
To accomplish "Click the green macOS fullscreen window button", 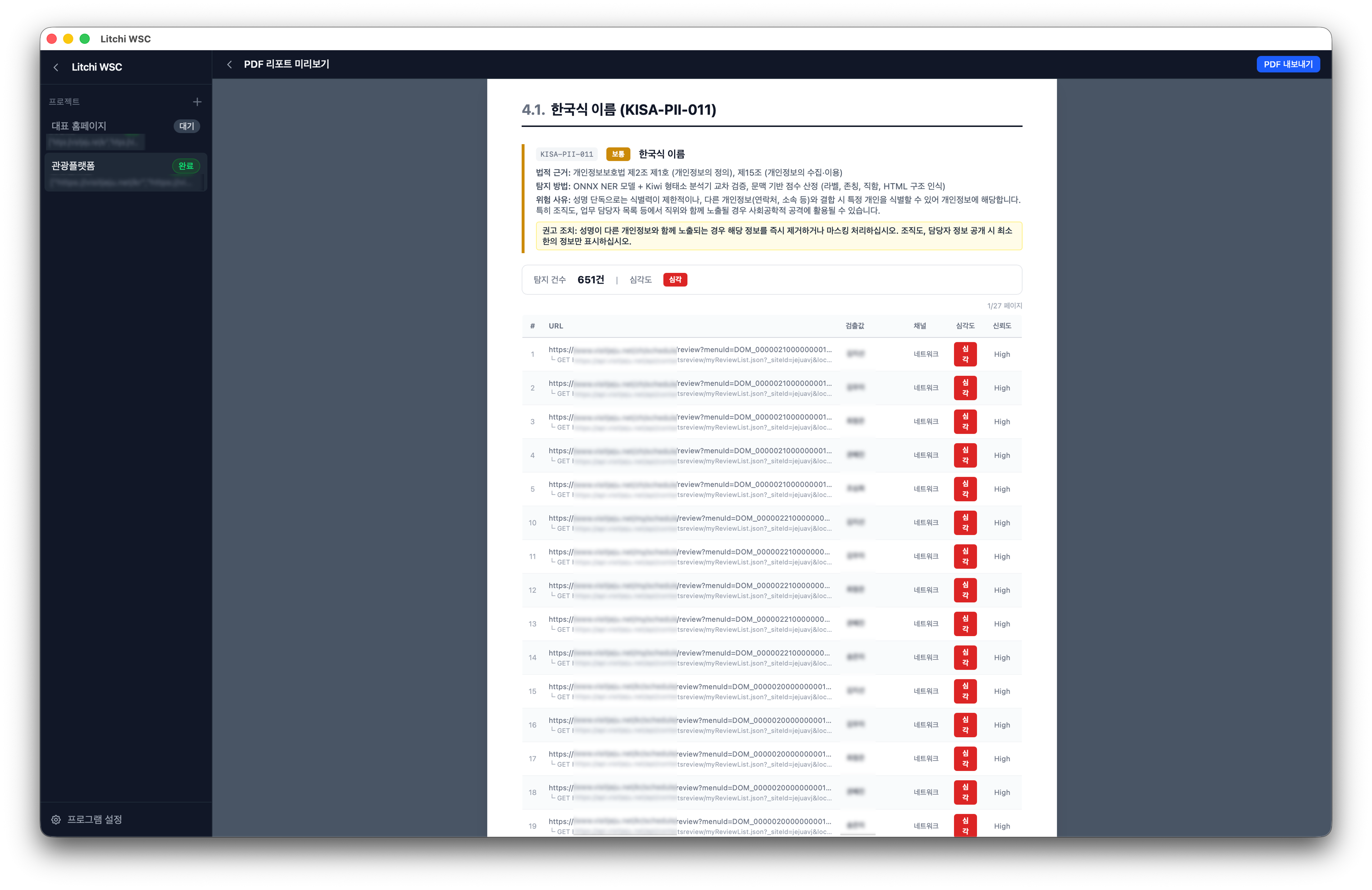I will point(85,38).
